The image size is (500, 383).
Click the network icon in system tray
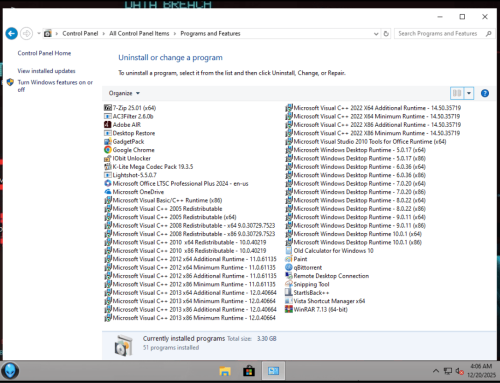448,371
